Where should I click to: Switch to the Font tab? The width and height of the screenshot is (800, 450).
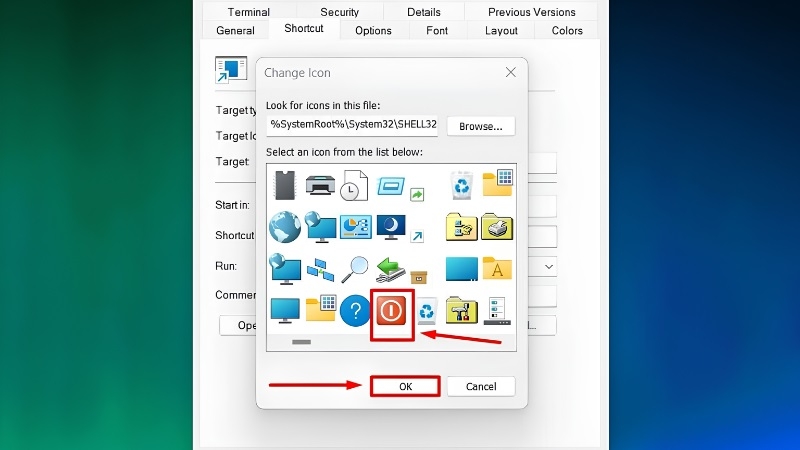point(437,31)
